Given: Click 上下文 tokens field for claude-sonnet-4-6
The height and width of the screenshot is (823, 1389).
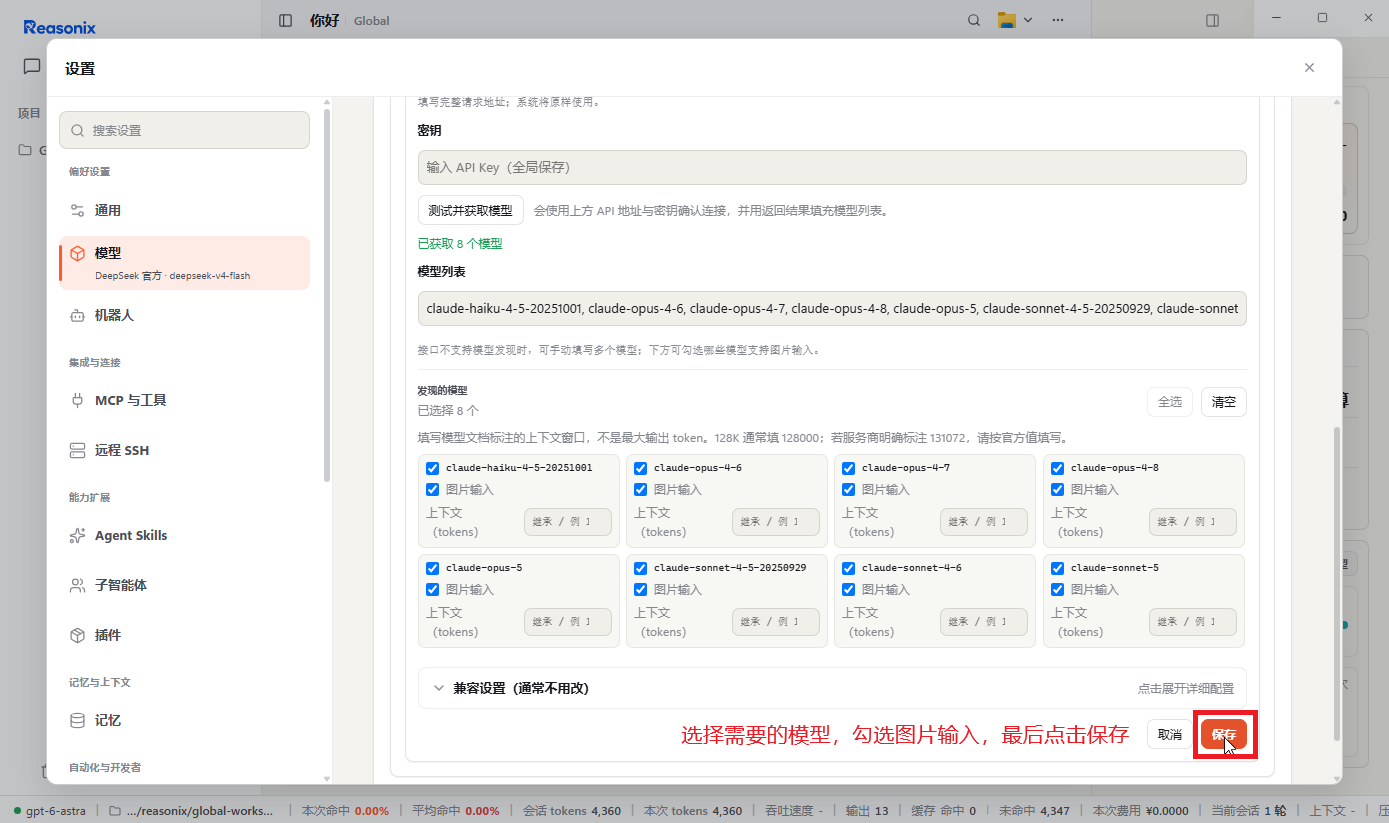Looking at the screenshot, I should point(984,622).
